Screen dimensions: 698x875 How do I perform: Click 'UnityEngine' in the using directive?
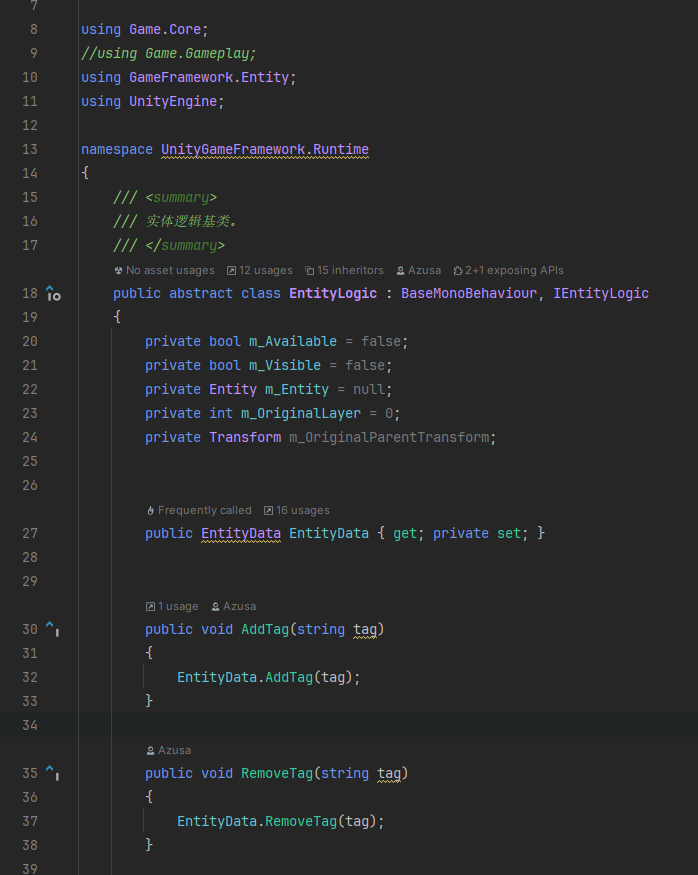173,102
